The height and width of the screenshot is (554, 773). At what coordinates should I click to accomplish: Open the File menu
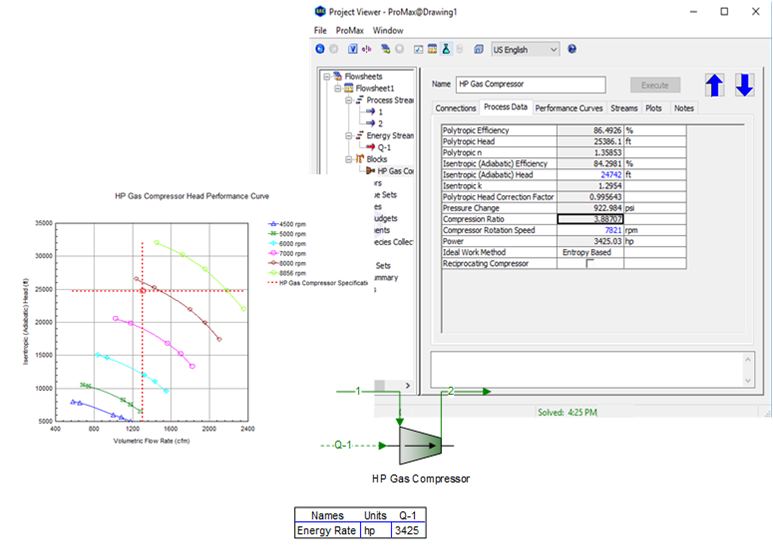[x=320, y=30]
